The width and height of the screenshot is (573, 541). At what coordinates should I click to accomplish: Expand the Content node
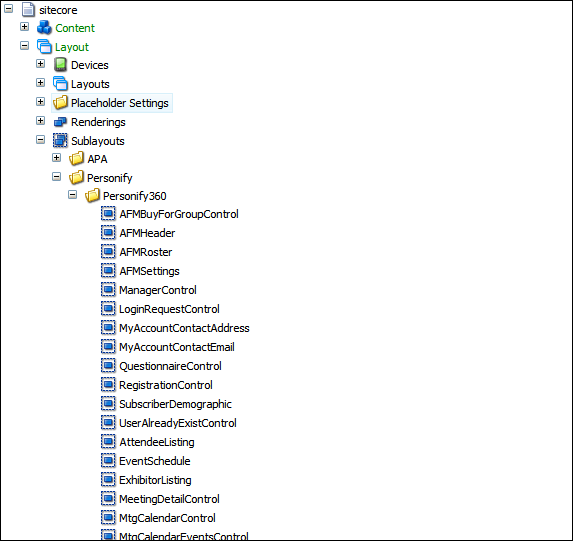24,26
